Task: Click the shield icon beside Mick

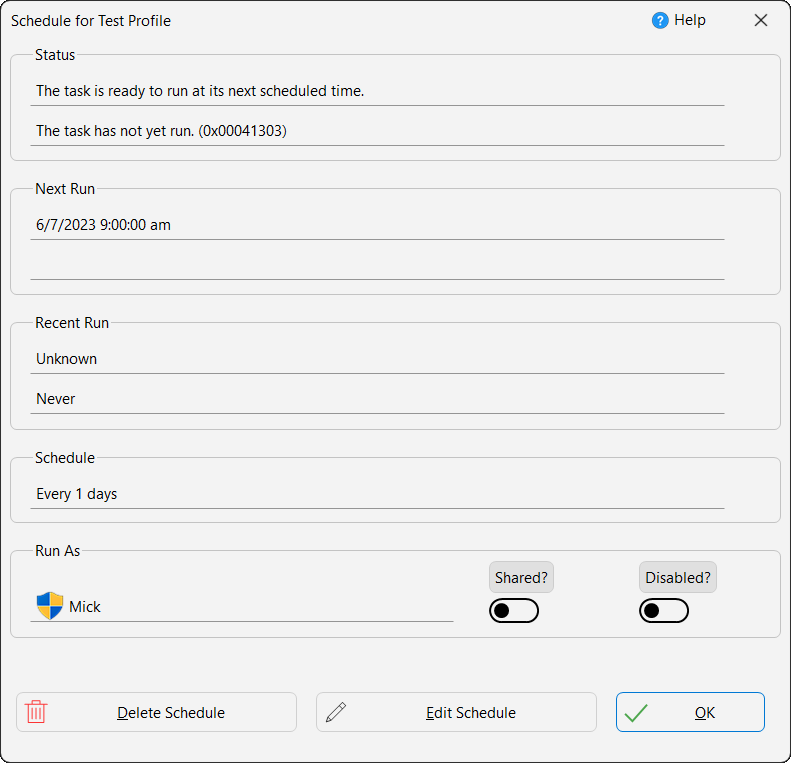Action: coord(49,606)
